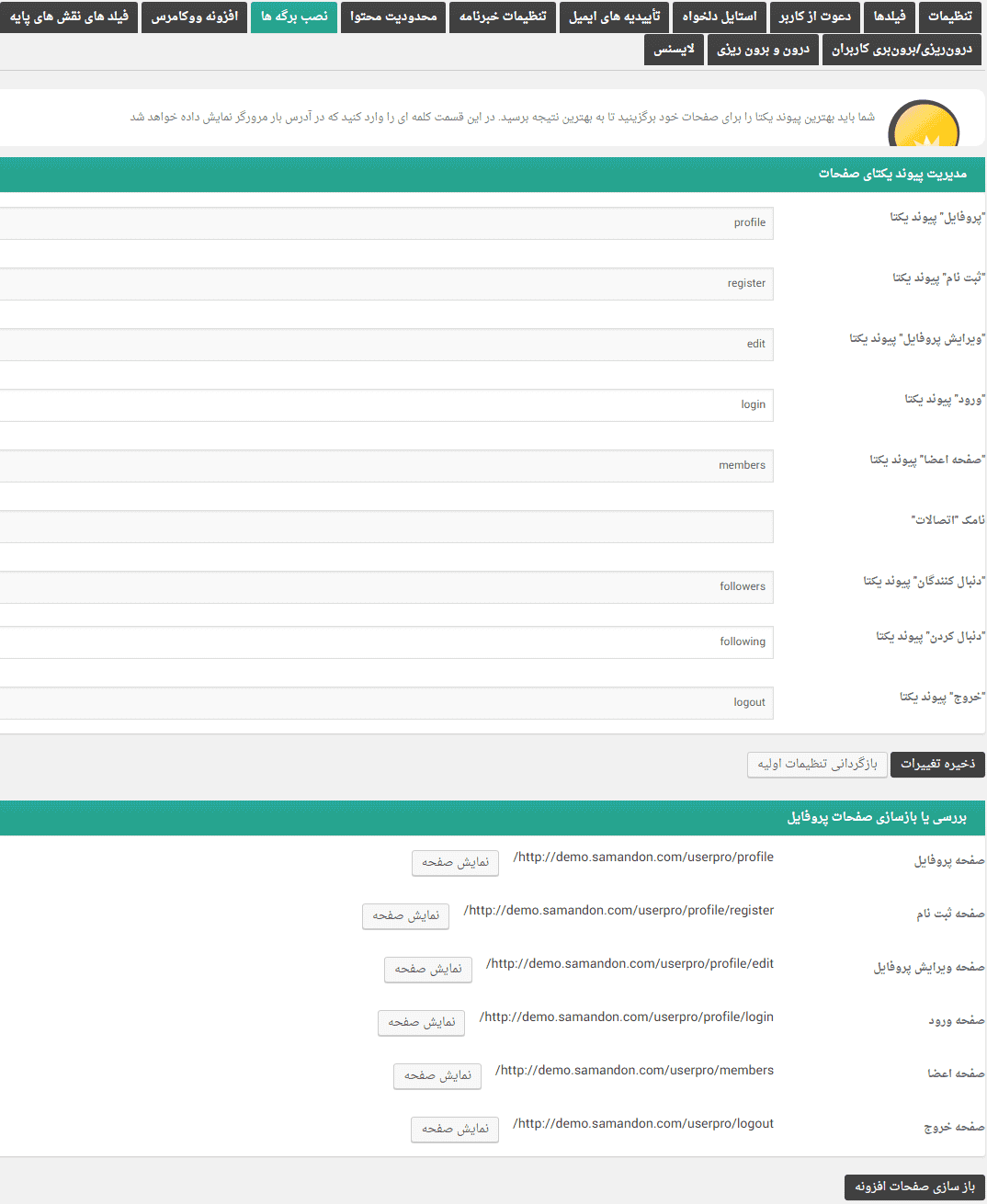The width and height of the screenshot is (987, 1204).
Task: Open the درون و برون ریزی tab
Action: point(763,50)
